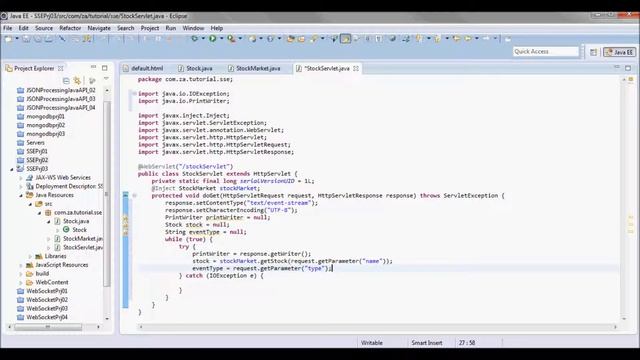Click the highlighted Toggle Mark Occurrences icon
This screenshot has height=360, width=640.
tap(345, 39)
